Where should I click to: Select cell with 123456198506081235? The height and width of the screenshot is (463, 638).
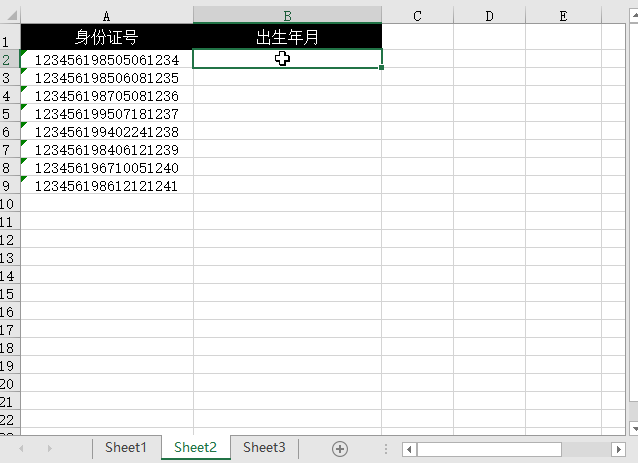107,77
